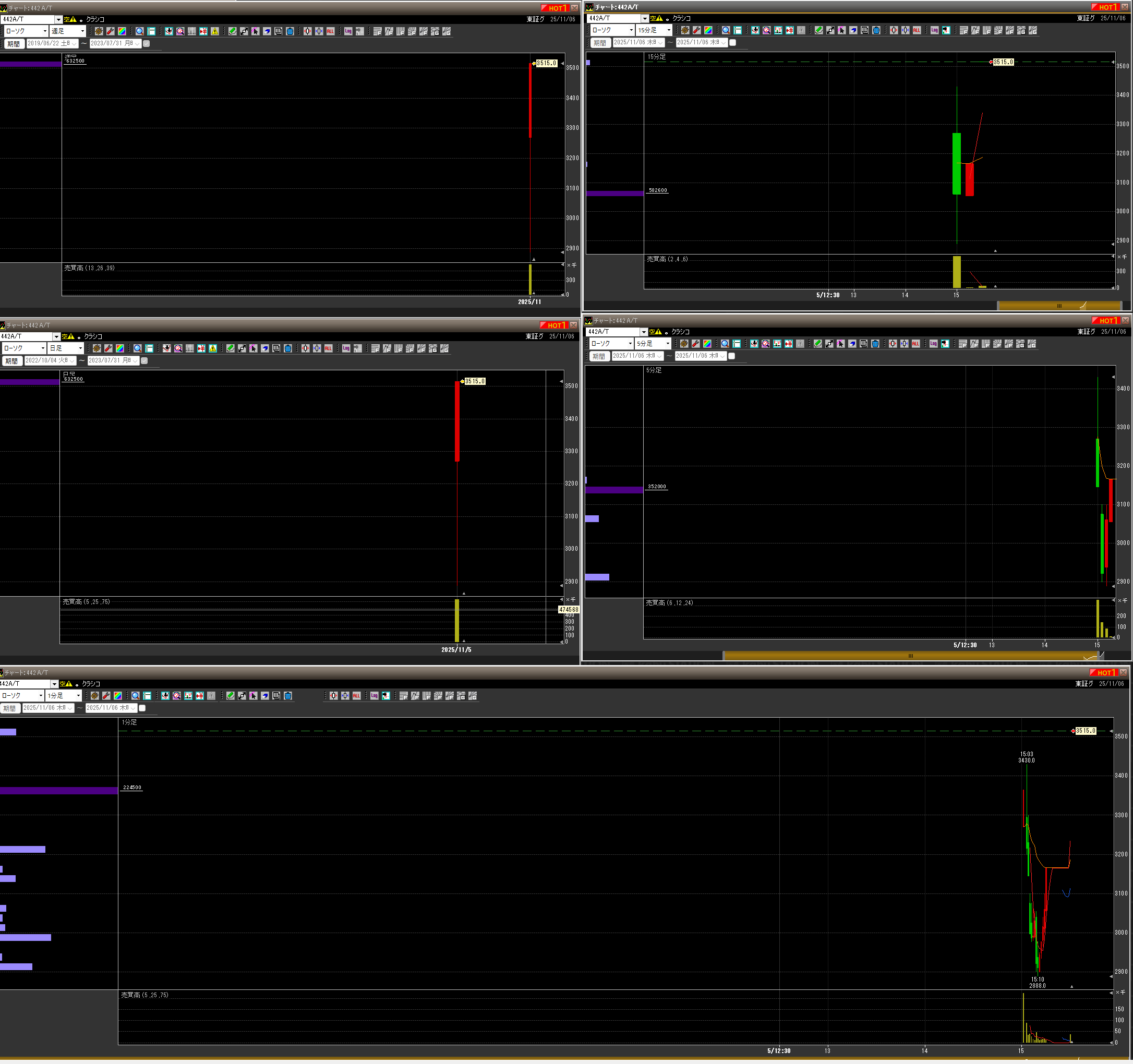Click the yen mark icon in daily chart toolbar
Screen dimensions: 1133x1064
click(x=201, y=348)
